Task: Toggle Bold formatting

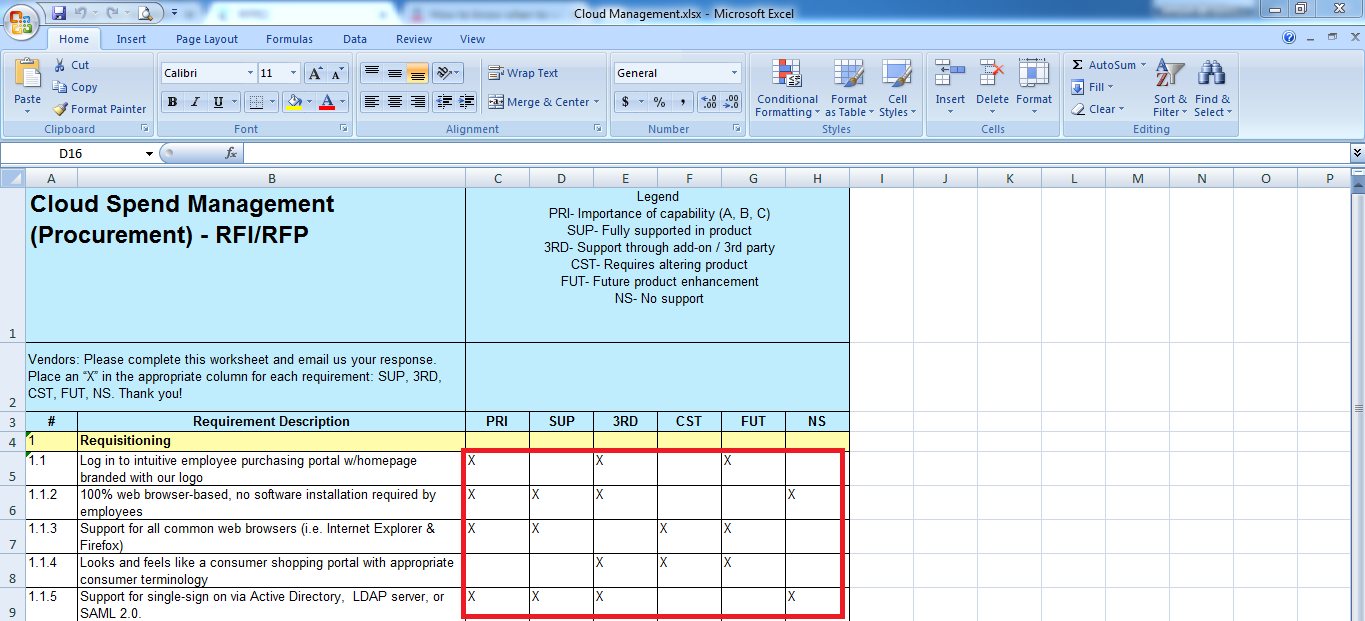Action: [x=172, y=102]
